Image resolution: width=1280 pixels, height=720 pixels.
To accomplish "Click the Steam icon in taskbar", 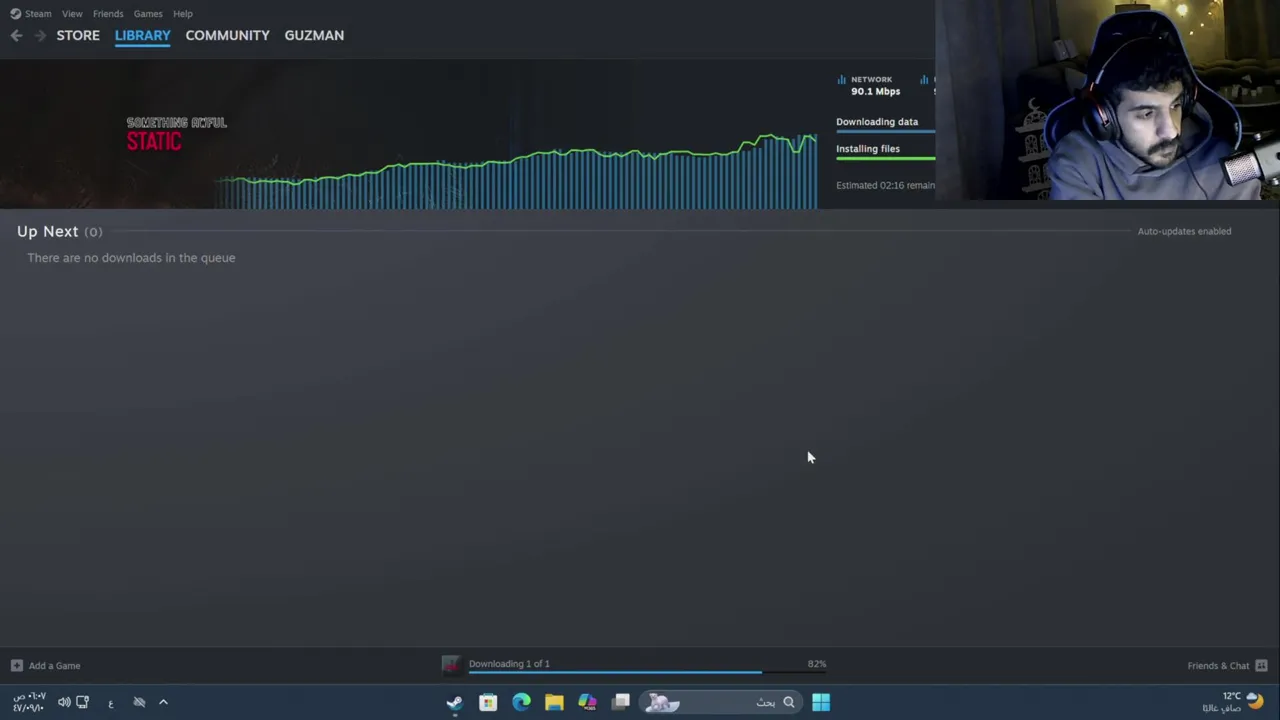I will click(455, 702).
